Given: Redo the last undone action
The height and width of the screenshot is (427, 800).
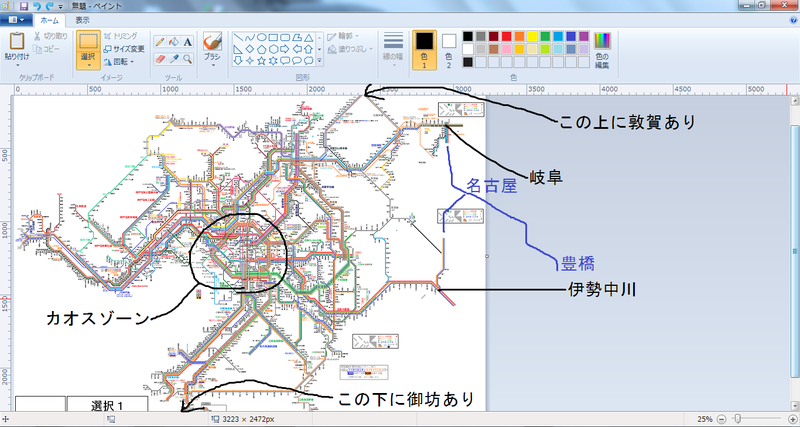Looking at the screenshot, I should coord(49,6).
